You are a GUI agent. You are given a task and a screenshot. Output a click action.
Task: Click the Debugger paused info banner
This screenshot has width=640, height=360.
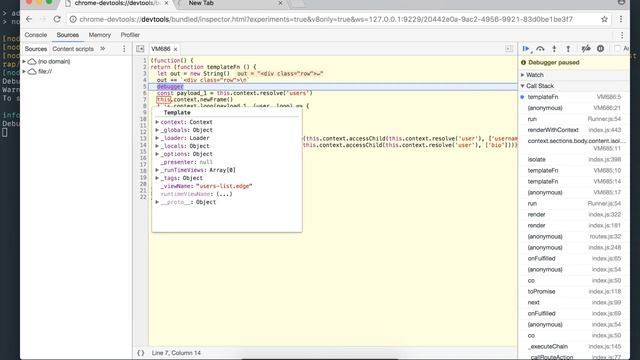574,62
